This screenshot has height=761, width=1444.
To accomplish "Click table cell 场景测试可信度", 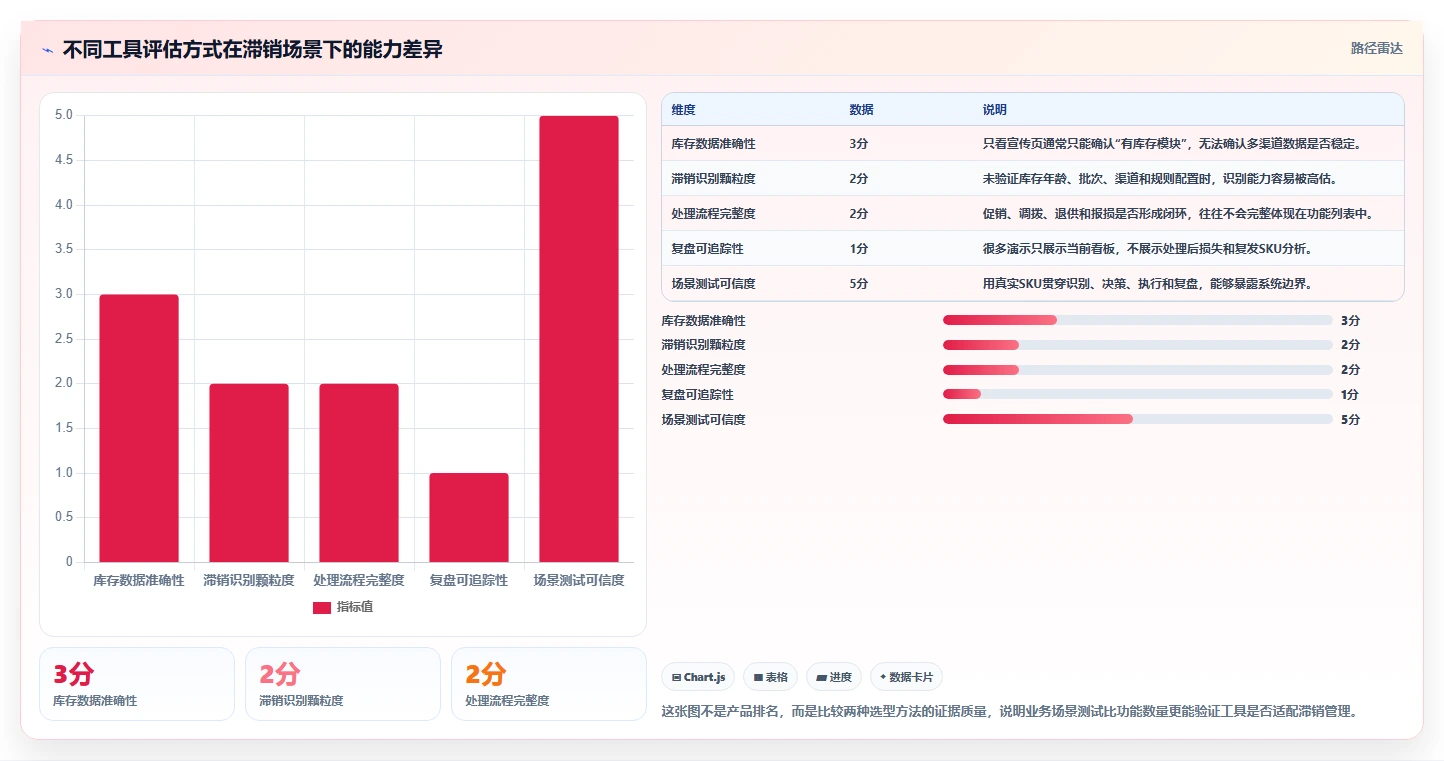I will 714,284.
